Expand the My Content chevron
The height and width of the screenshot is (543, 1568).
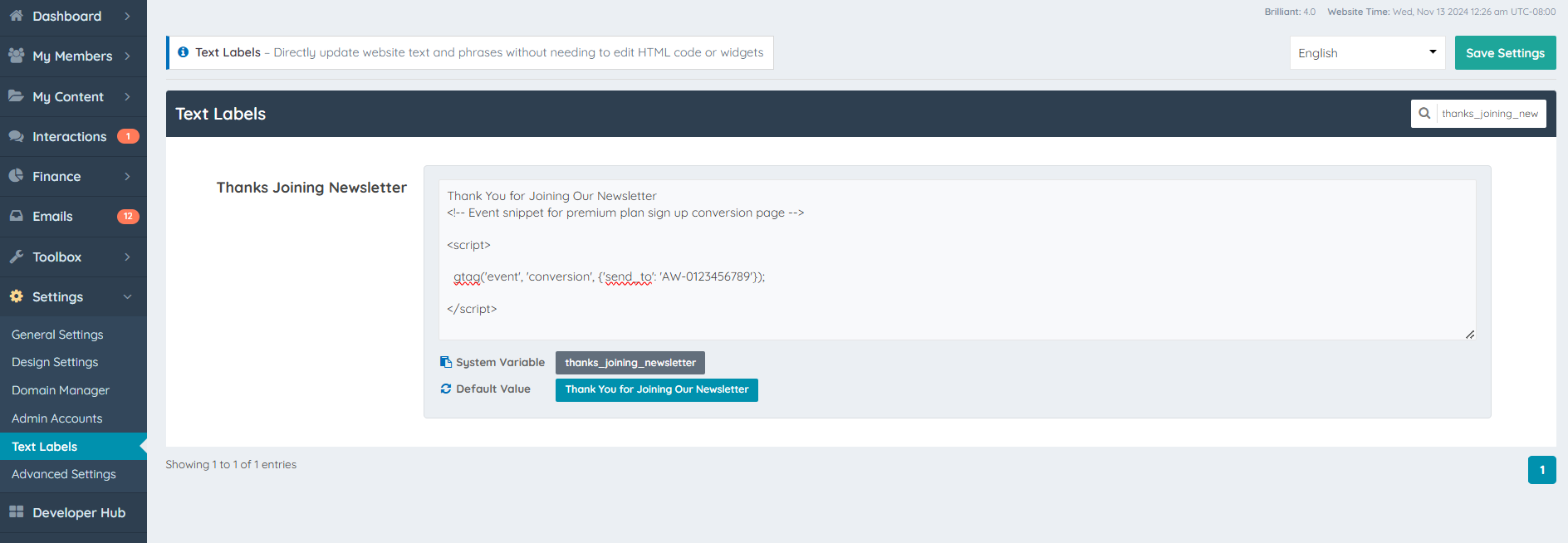pos(127,96)
